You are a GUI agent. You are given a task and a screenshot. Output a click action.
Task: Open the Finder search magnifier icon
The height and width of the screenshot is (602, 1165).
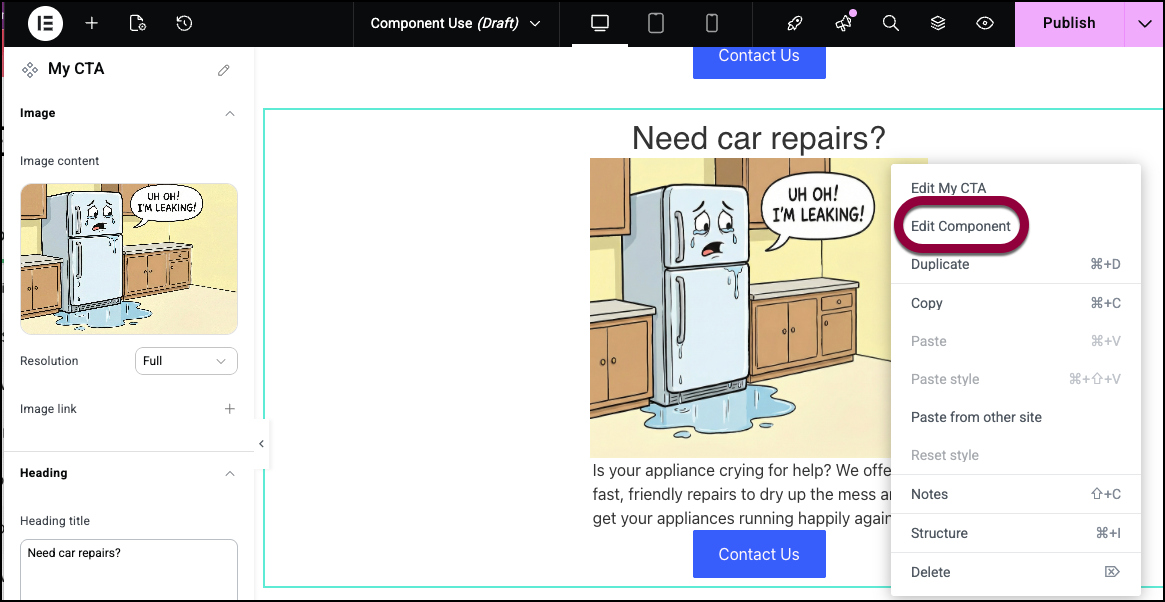(890, 23)
